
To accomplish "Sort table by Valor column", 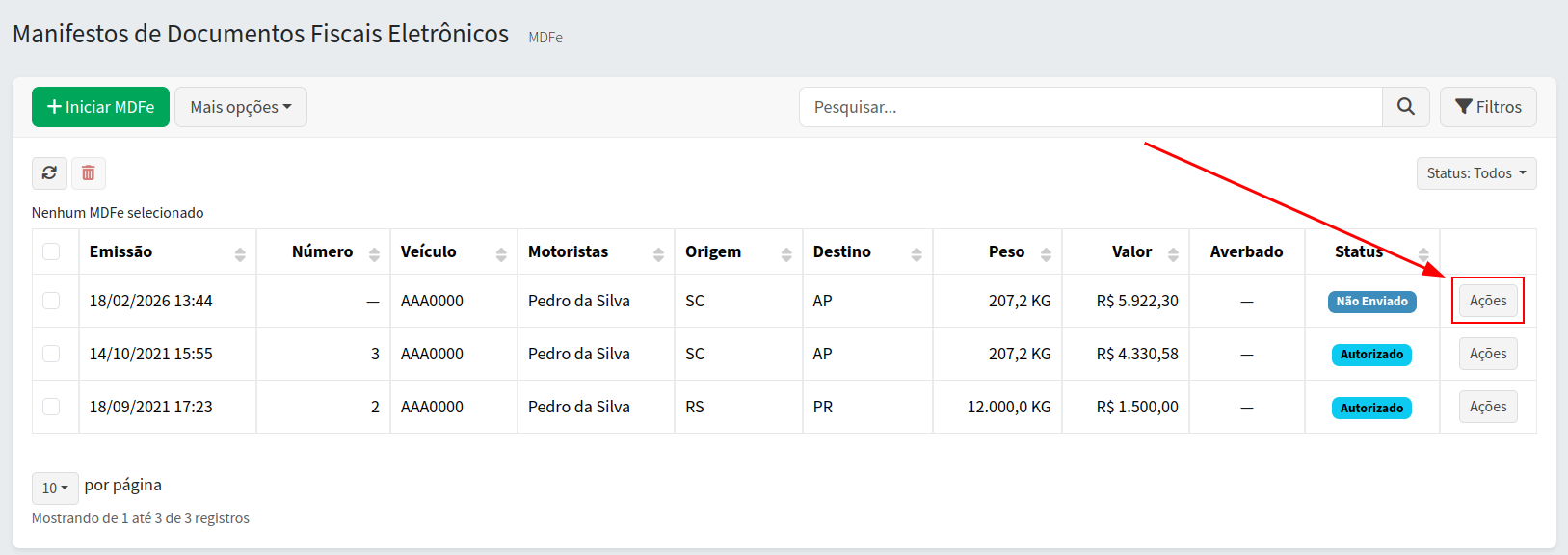I will point(1173,253).
